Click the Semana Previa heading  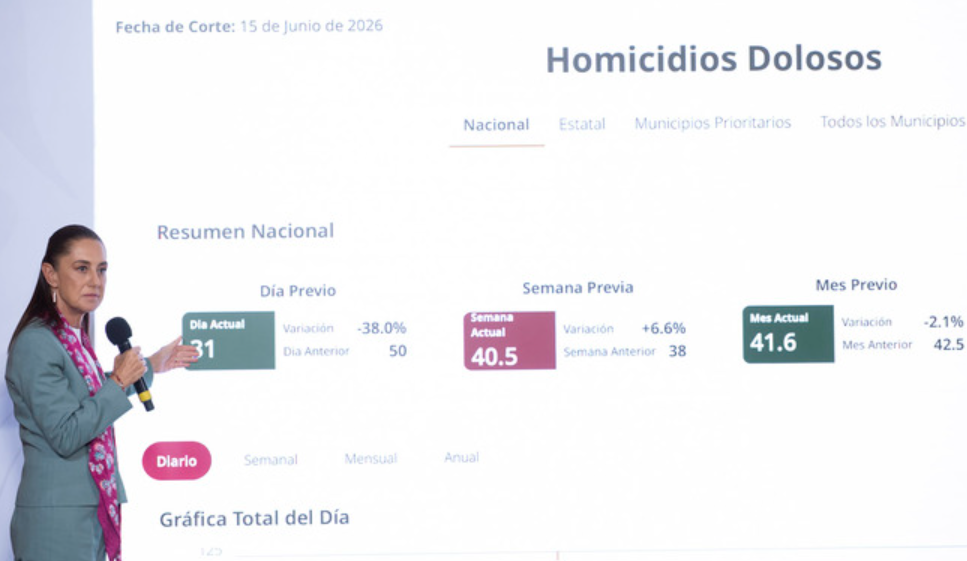click(577, 288)
